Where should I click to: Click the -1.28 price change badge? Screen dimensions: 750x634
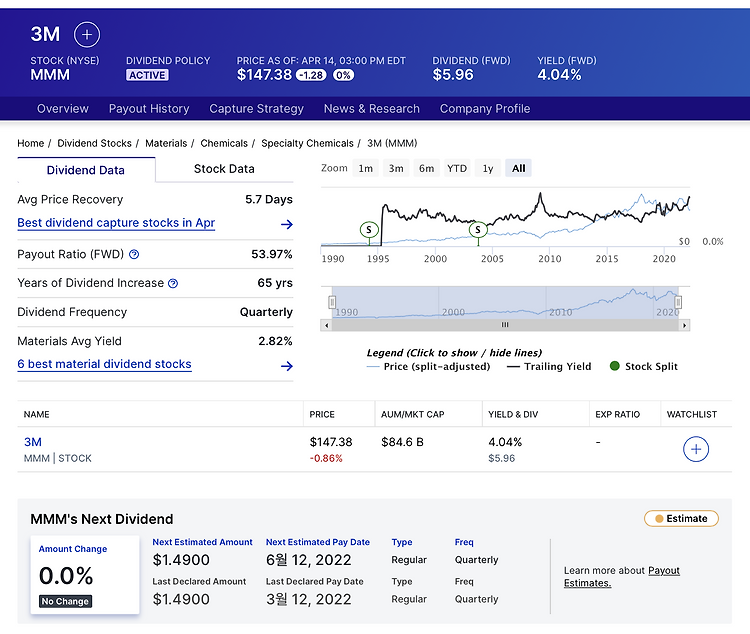click(311, 75)
